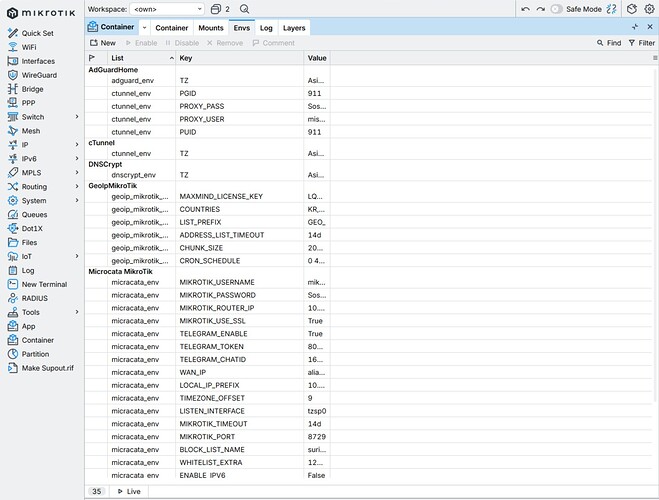
Task: Select the PROXY_PASS row
Action: tap(368, 106)
